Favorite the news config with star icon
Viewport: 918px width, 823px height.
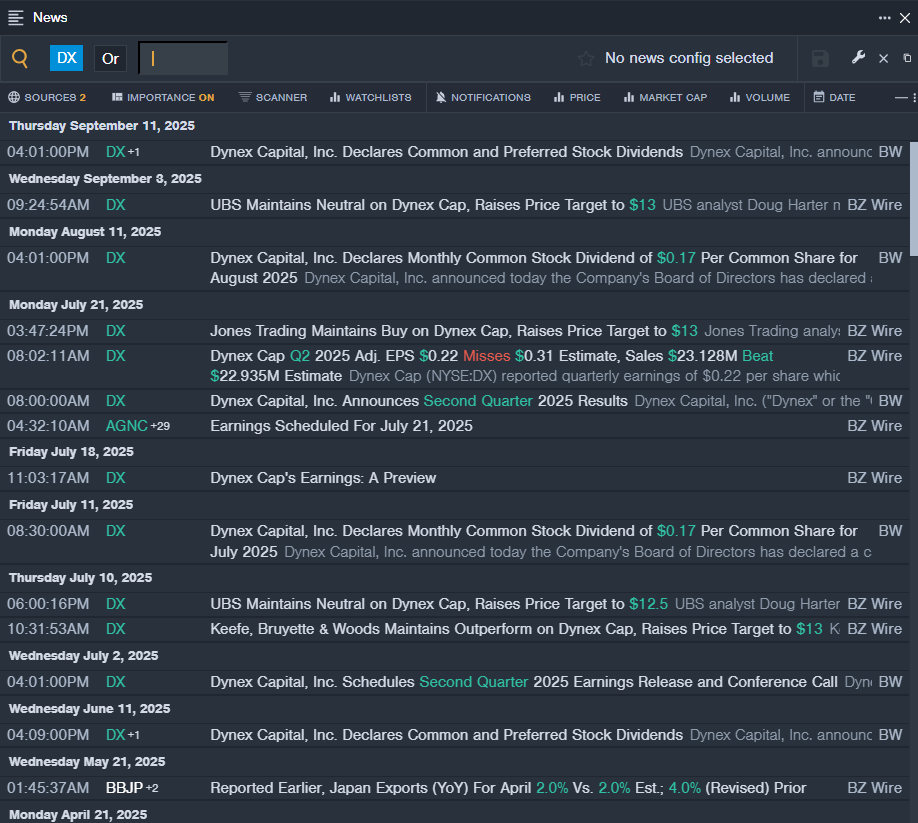(x=586, y=59)
